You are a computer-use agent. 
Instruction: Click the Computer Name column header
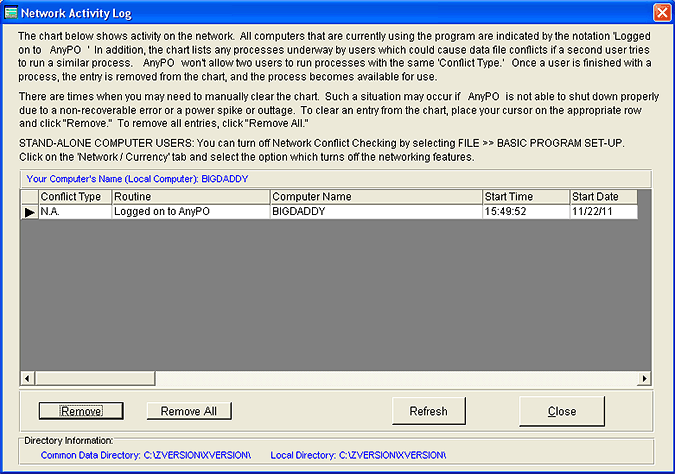(x=376, y=197)
